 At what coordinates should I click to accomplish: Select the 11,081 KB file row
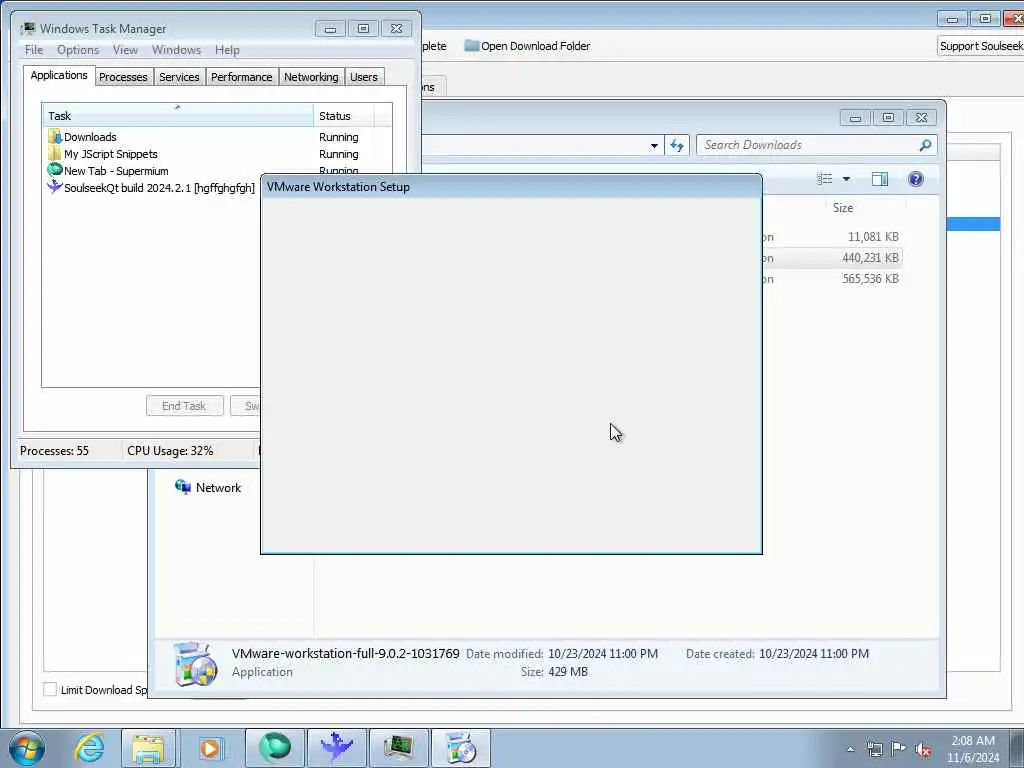831,237
